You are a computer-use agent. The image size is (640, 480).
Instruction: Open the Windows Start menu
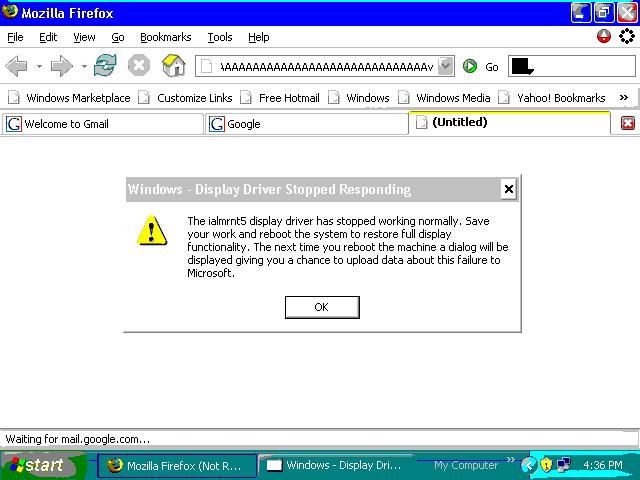(x=35, y=465)
